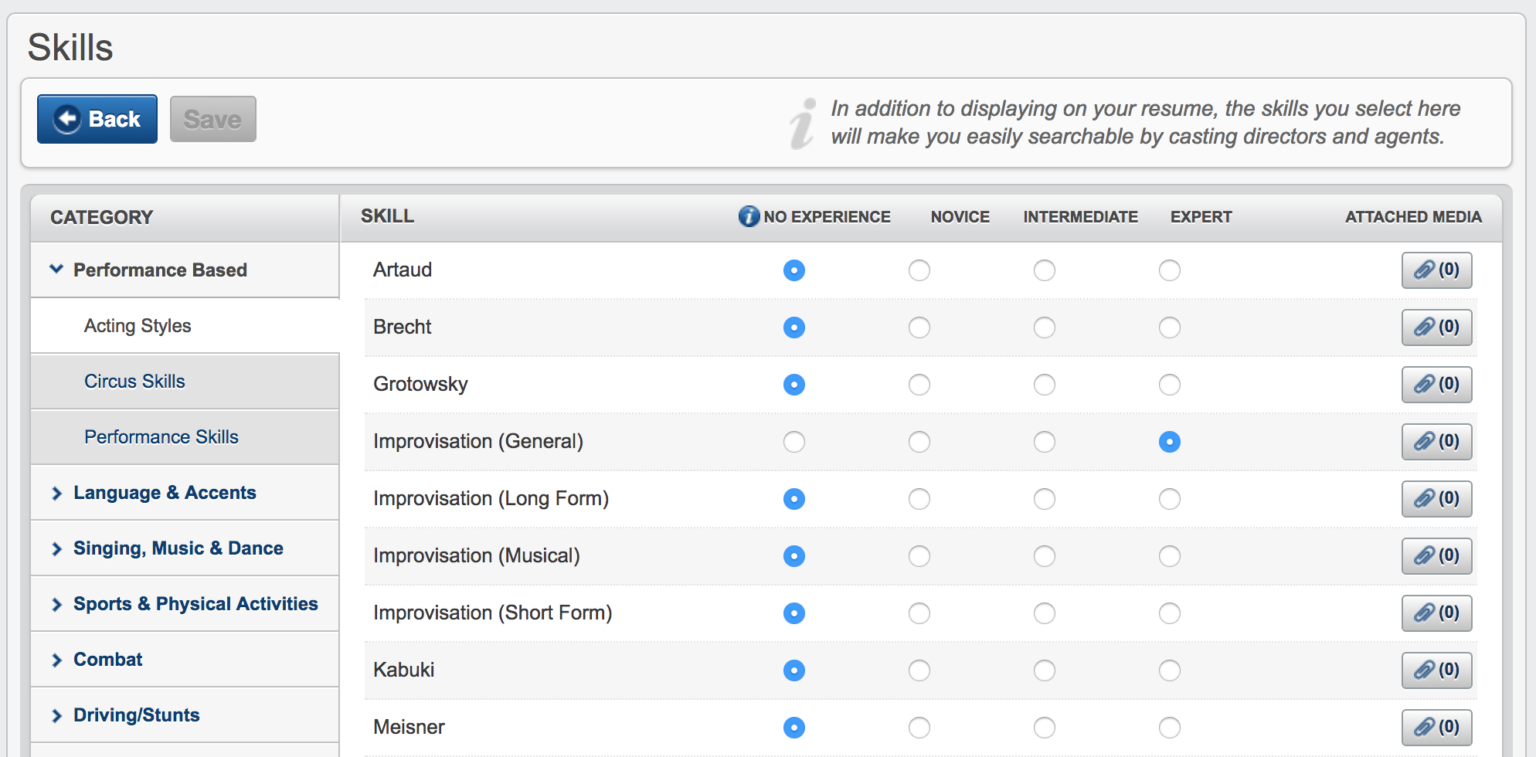Expand the Language & Accents category
Viewport: 1536px width, 757px height.
click(x=164, y=492)
